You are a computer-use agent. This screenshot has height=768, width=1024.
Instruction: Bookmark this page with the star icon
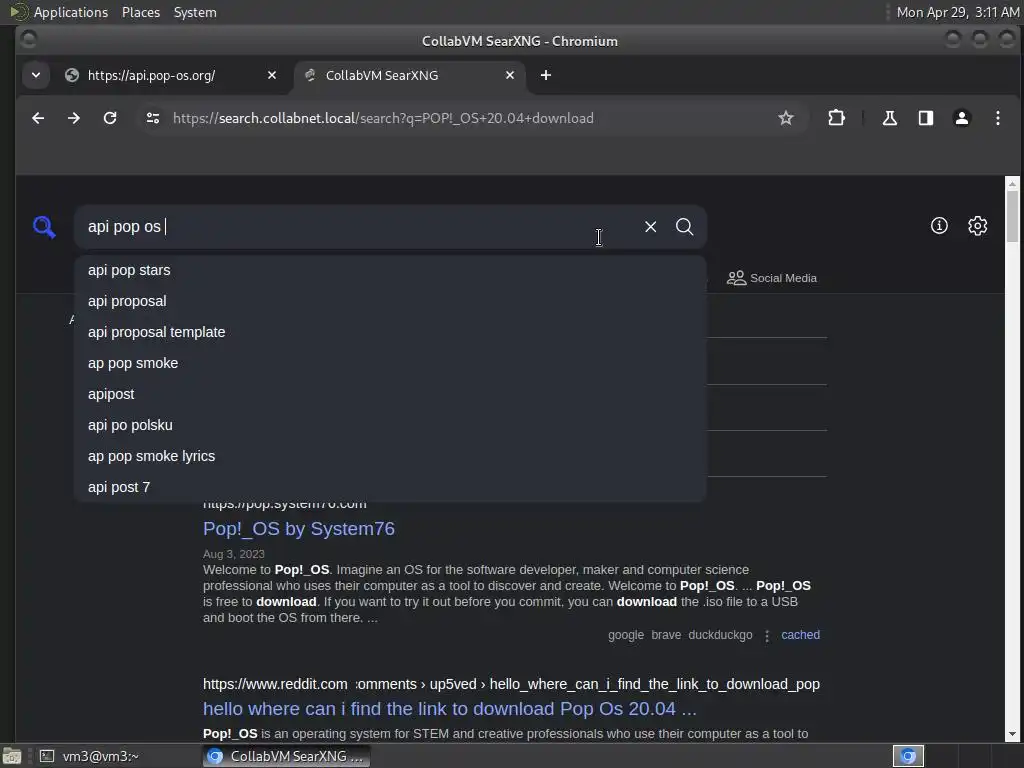coord(786,118)
